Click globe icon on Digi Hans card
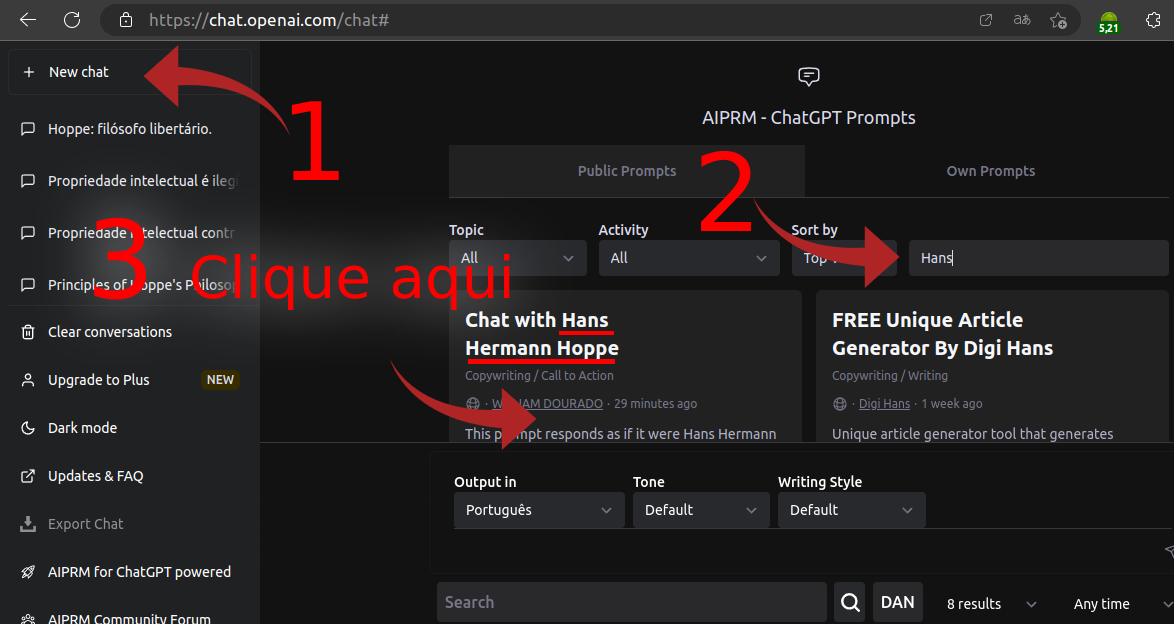Viewport: 1174px width, 624px height. coord(839,404)
